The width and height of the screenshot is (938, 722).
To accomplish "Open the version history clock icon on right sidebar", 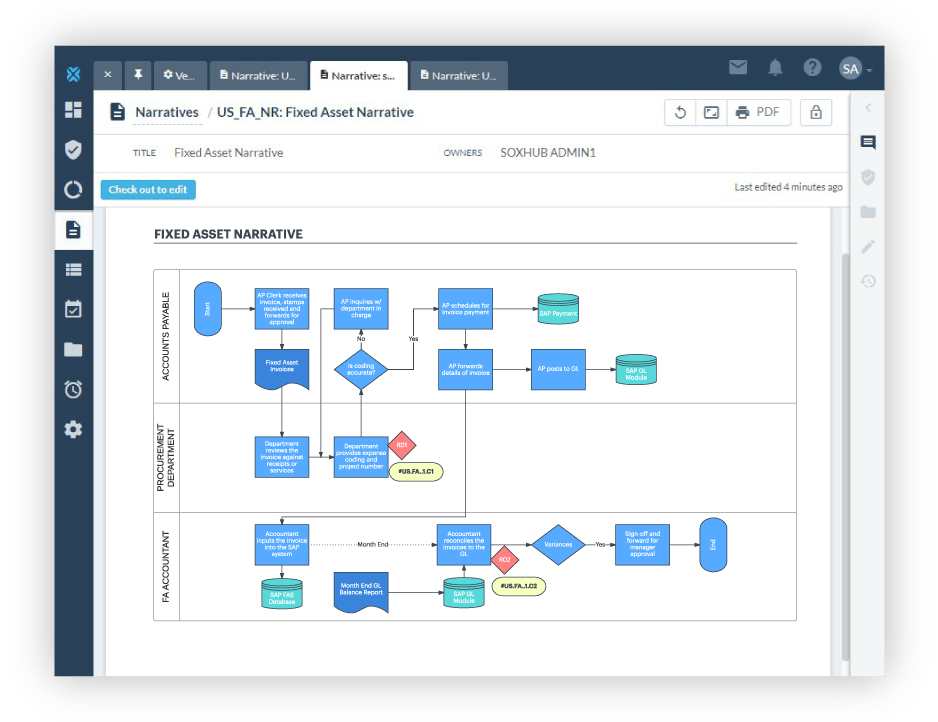I will 868,281.
